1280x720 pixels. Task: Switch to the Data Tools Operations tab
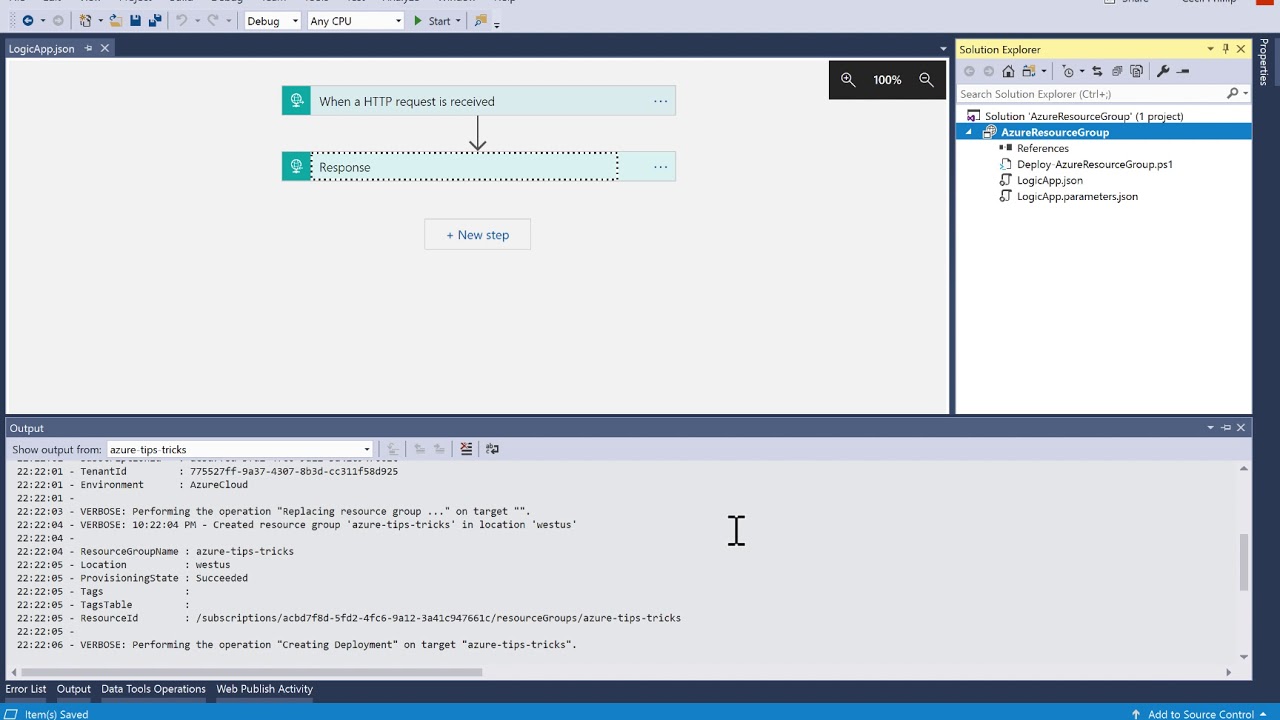tap(153, 689)
